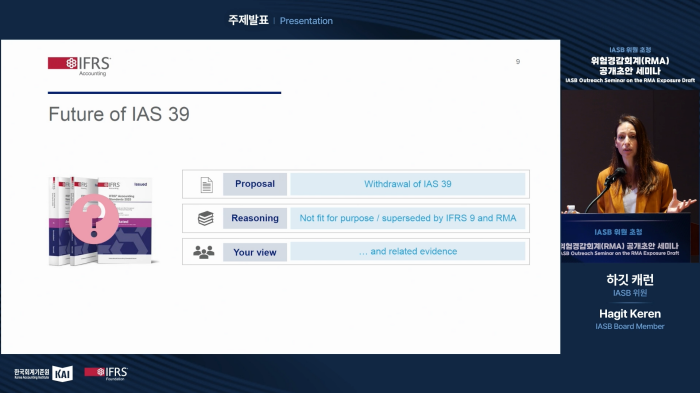
Task: Click the 'Withdrawal of IAS 39' text
Action: (x=408, y=184)
